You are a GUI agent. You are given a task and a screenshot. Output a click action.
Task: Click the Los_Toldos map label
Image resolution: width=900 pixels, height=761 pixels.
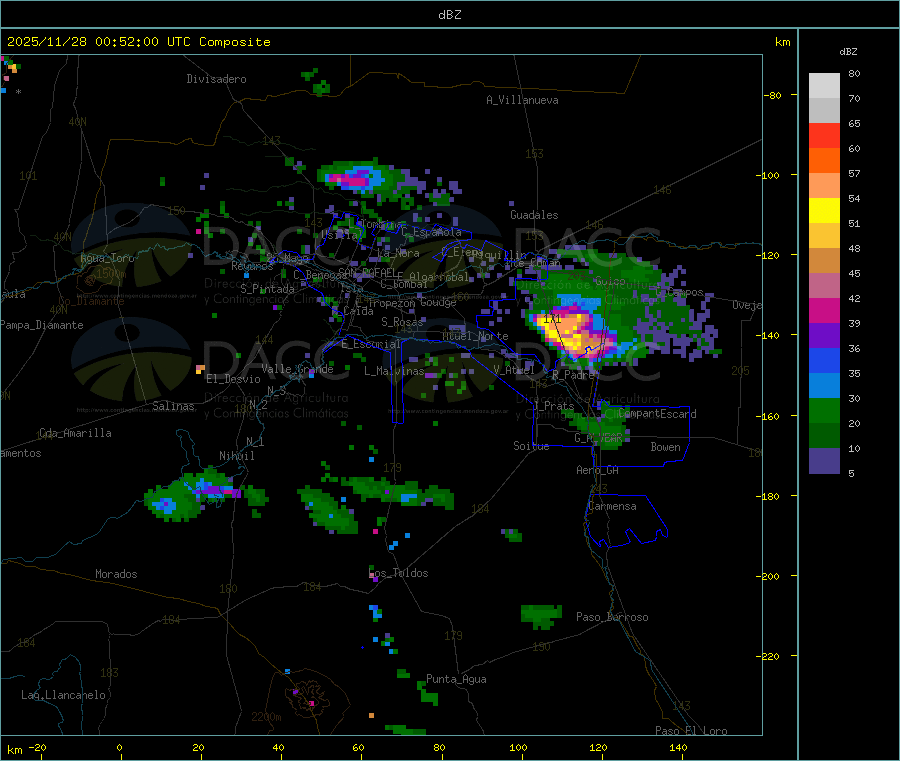pyautogui.click(x=398, y=573)
